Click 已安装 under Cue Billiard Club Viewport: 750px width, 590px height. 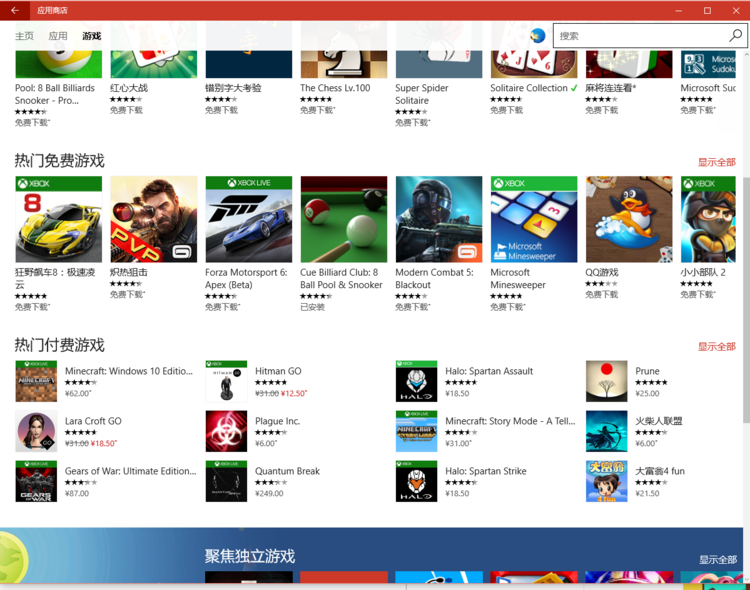coord(312,307)
